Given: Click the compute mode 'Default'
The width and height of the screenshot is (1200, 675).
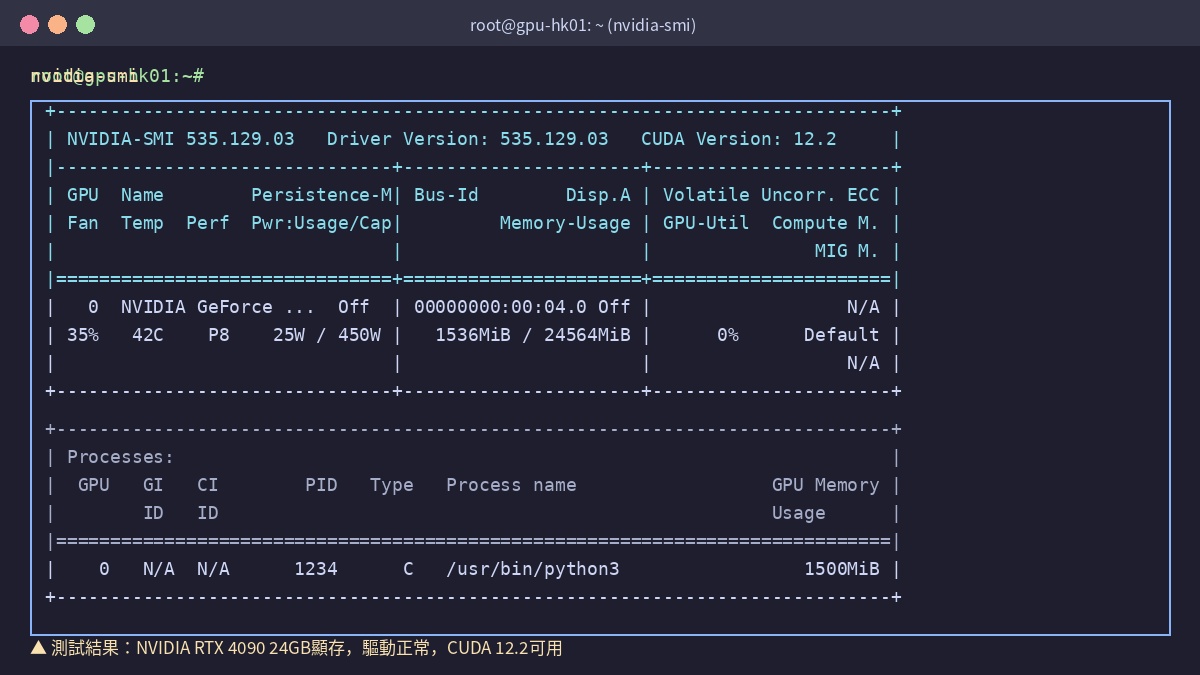Looking at the screenshot, I should click(842, 335).
